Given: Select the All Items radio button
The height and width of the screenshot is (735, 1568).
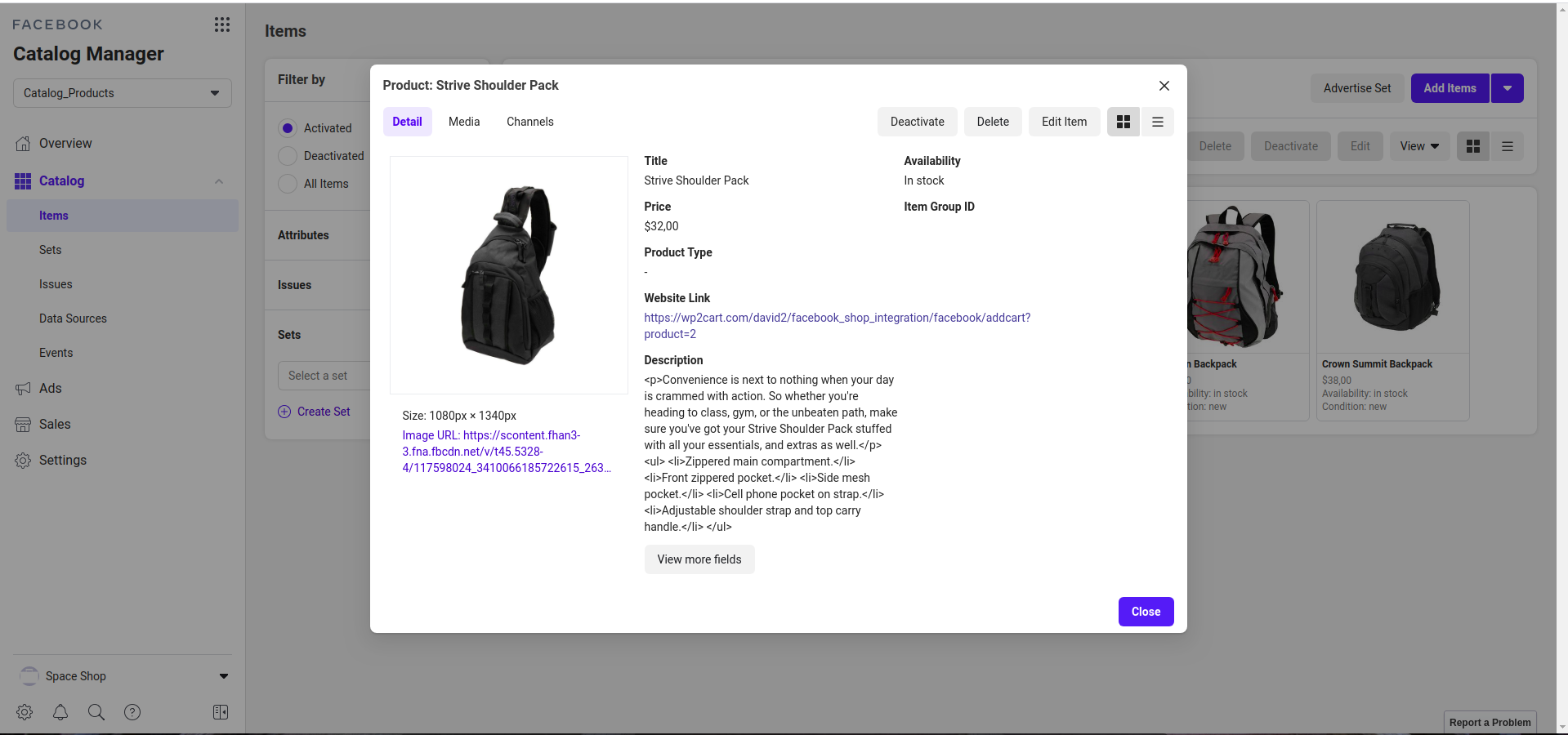Looking at the screenshot, I should pyautogui.click(x=288, y=184).
